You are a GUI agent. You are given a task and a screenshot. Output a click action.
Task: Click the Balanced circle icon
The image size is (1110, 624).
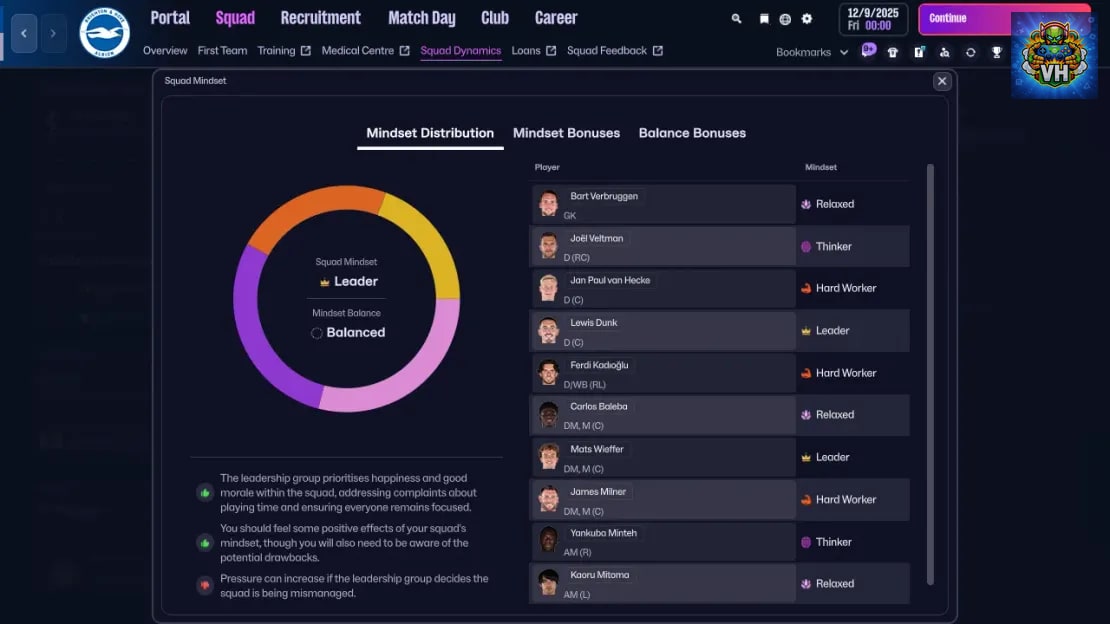(316, 333)
